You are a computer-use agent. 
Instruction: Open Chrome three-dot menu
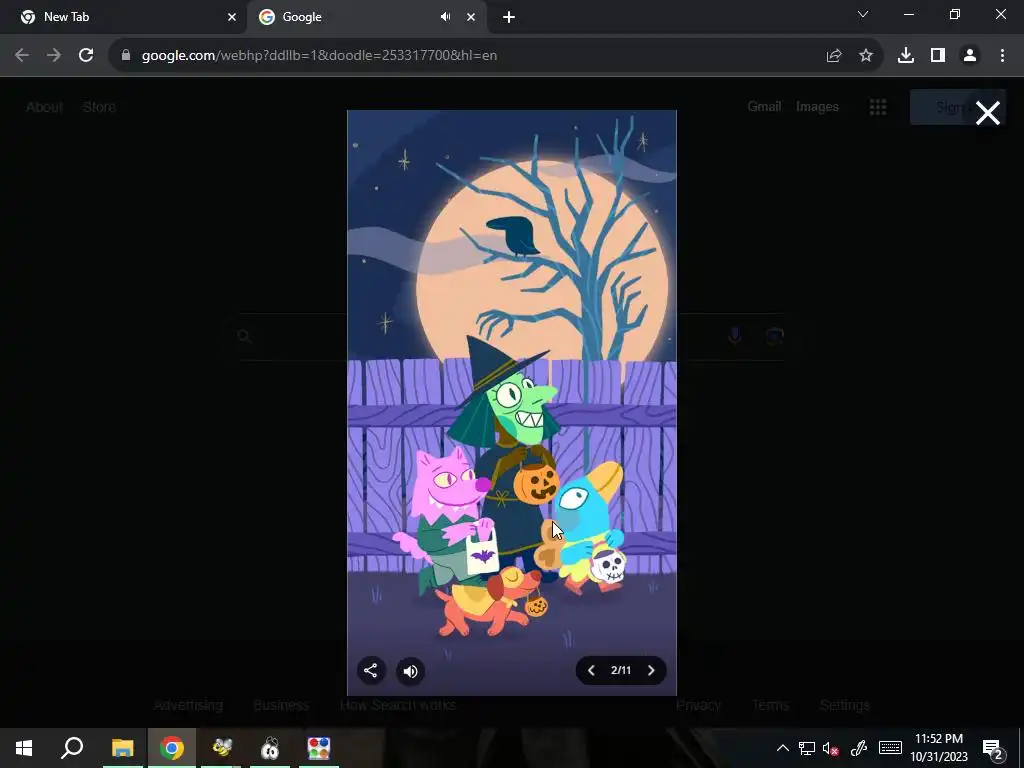click(1002, 56)
